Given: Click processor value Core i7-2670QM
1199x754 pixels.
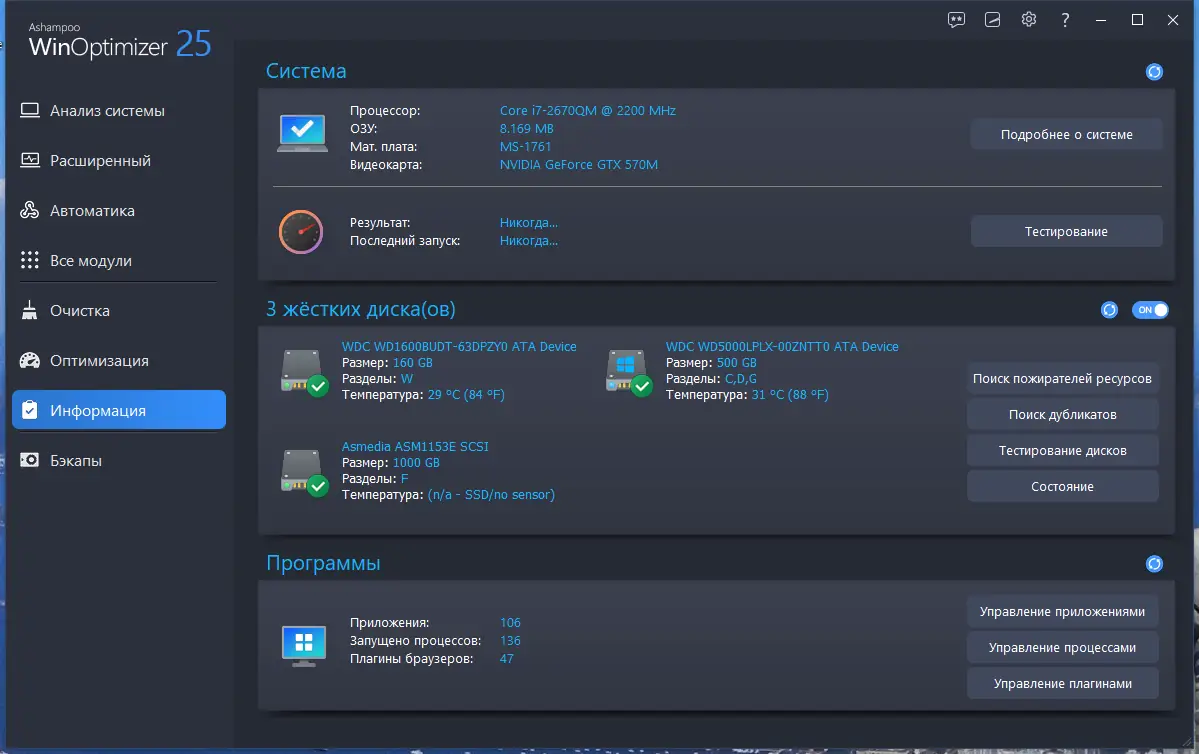Looking at the screenshot, I should point(587,111).
